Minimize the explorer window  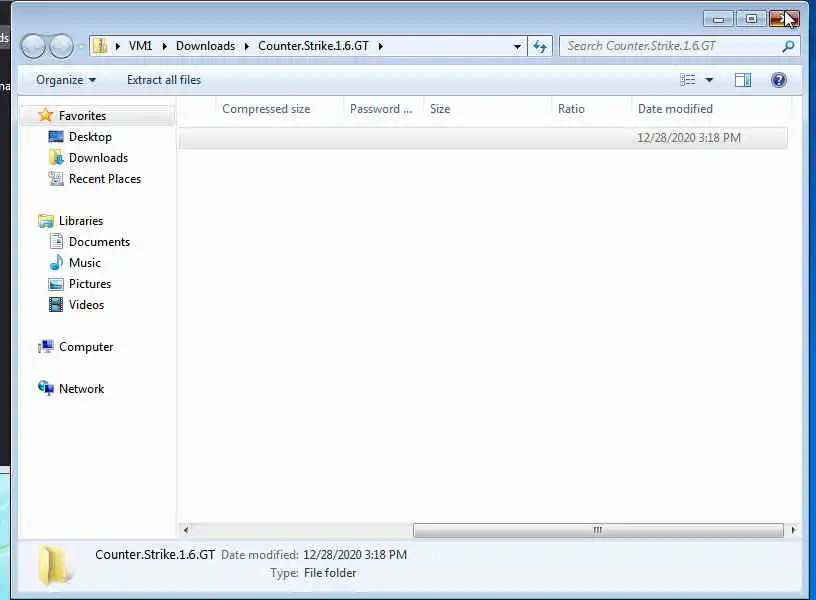(x=718, y=19)
